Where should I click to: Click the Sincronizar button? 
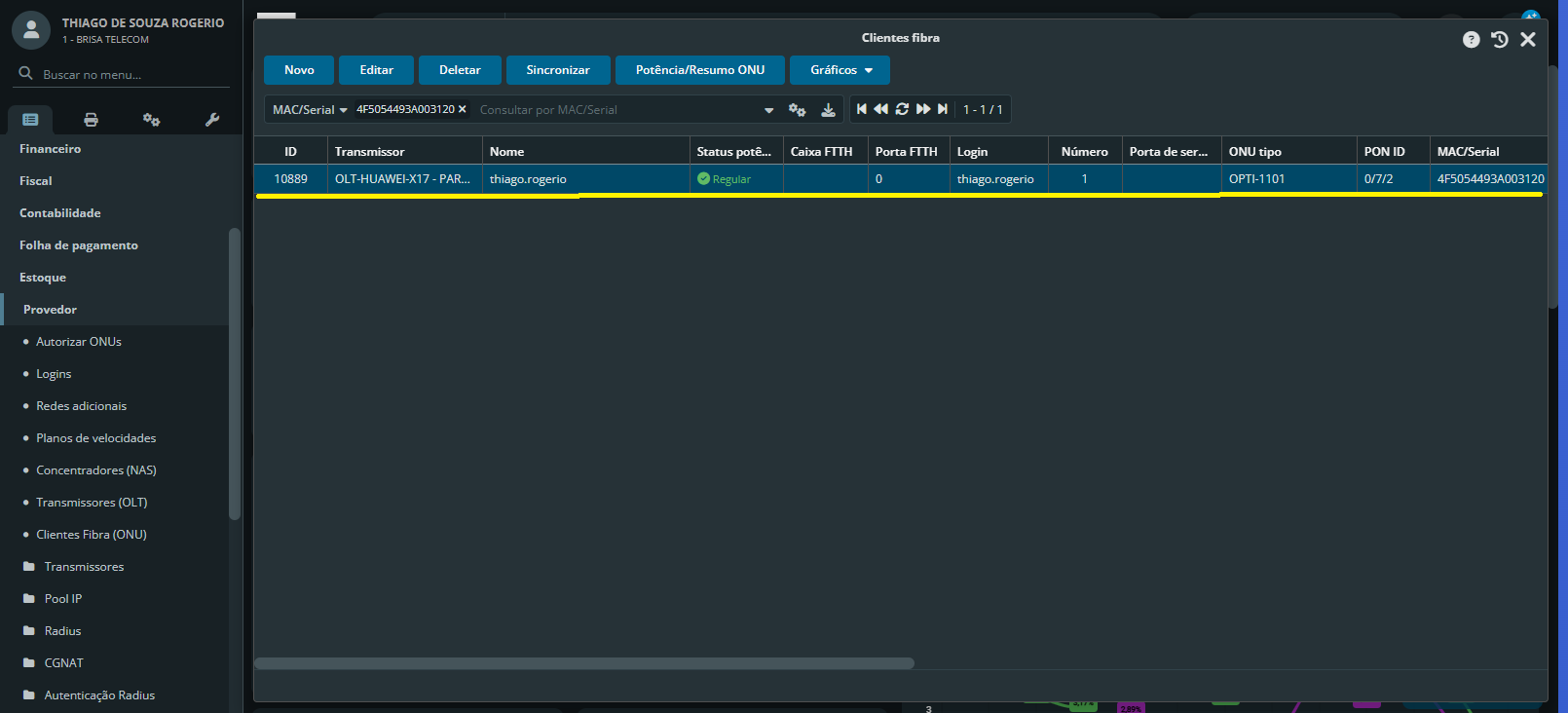pyautogui.click(x=558, y=70)
